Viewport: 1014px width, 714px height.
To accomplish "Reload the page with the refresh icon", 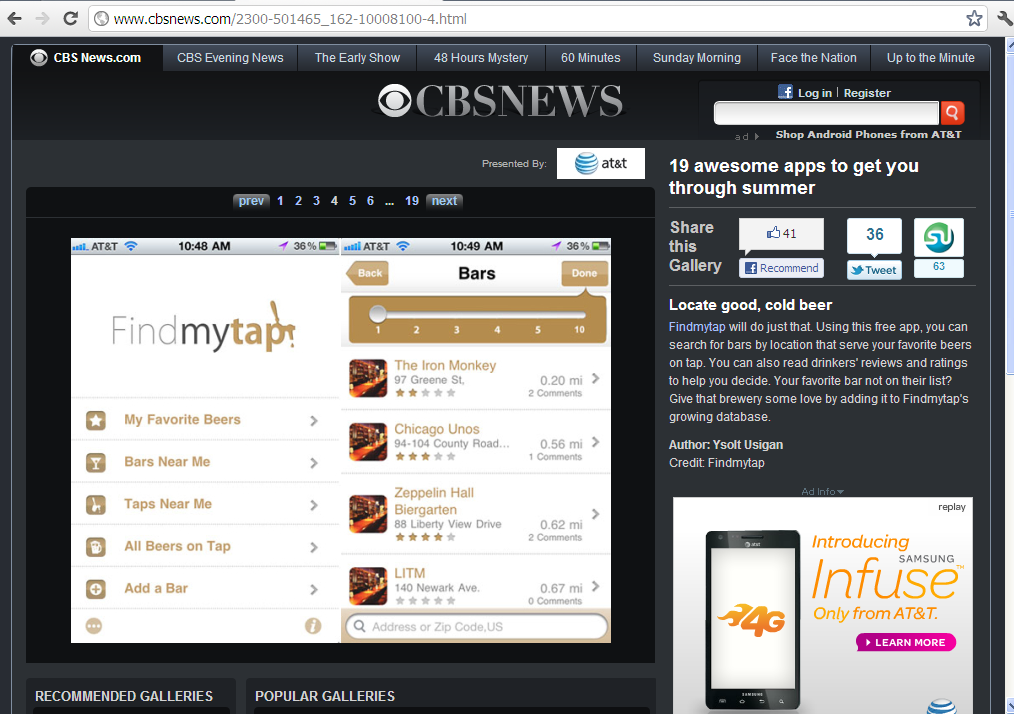I will [70, 19].
